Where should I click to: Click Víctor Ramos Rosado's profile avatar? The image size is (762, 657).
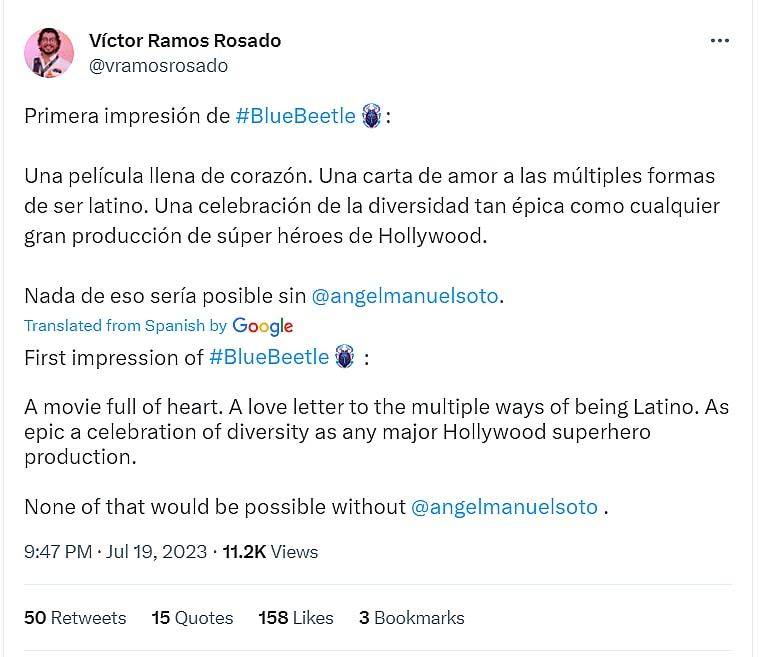[49, 53]
